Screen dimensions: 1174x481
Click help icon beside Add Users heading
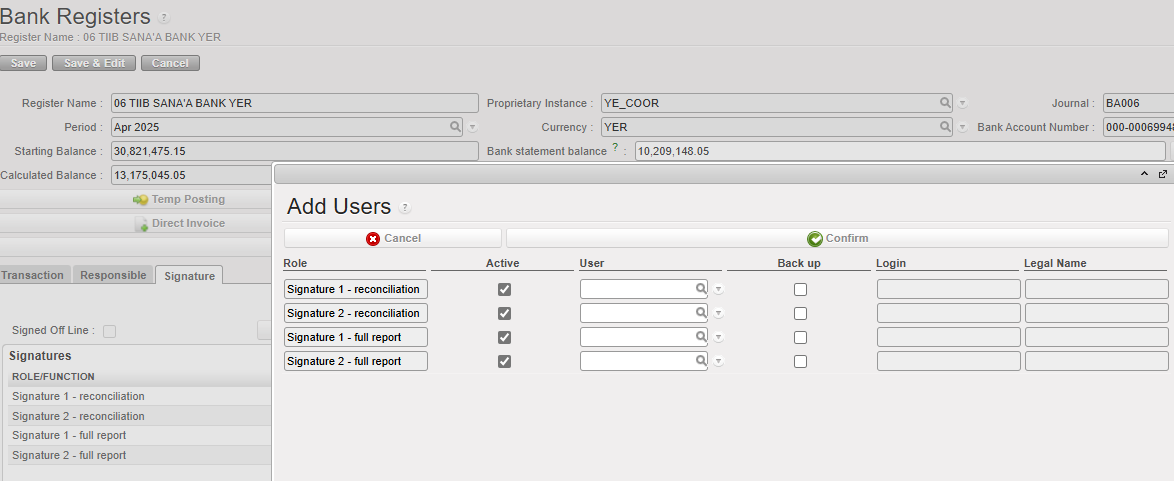point(404,208)
